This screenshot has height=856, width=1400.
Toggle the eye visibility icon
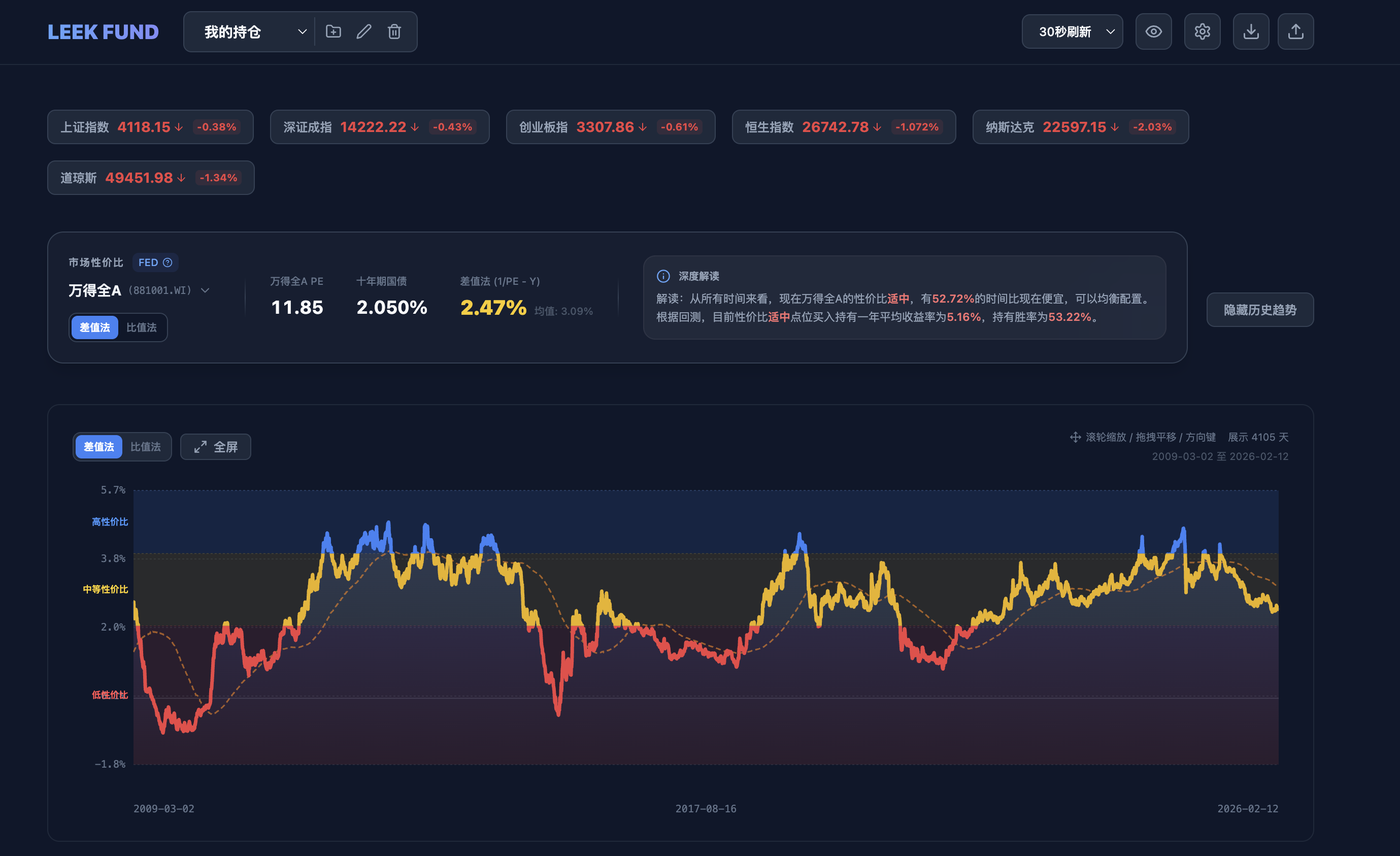pyautogui.click(x=1153, y=32)
